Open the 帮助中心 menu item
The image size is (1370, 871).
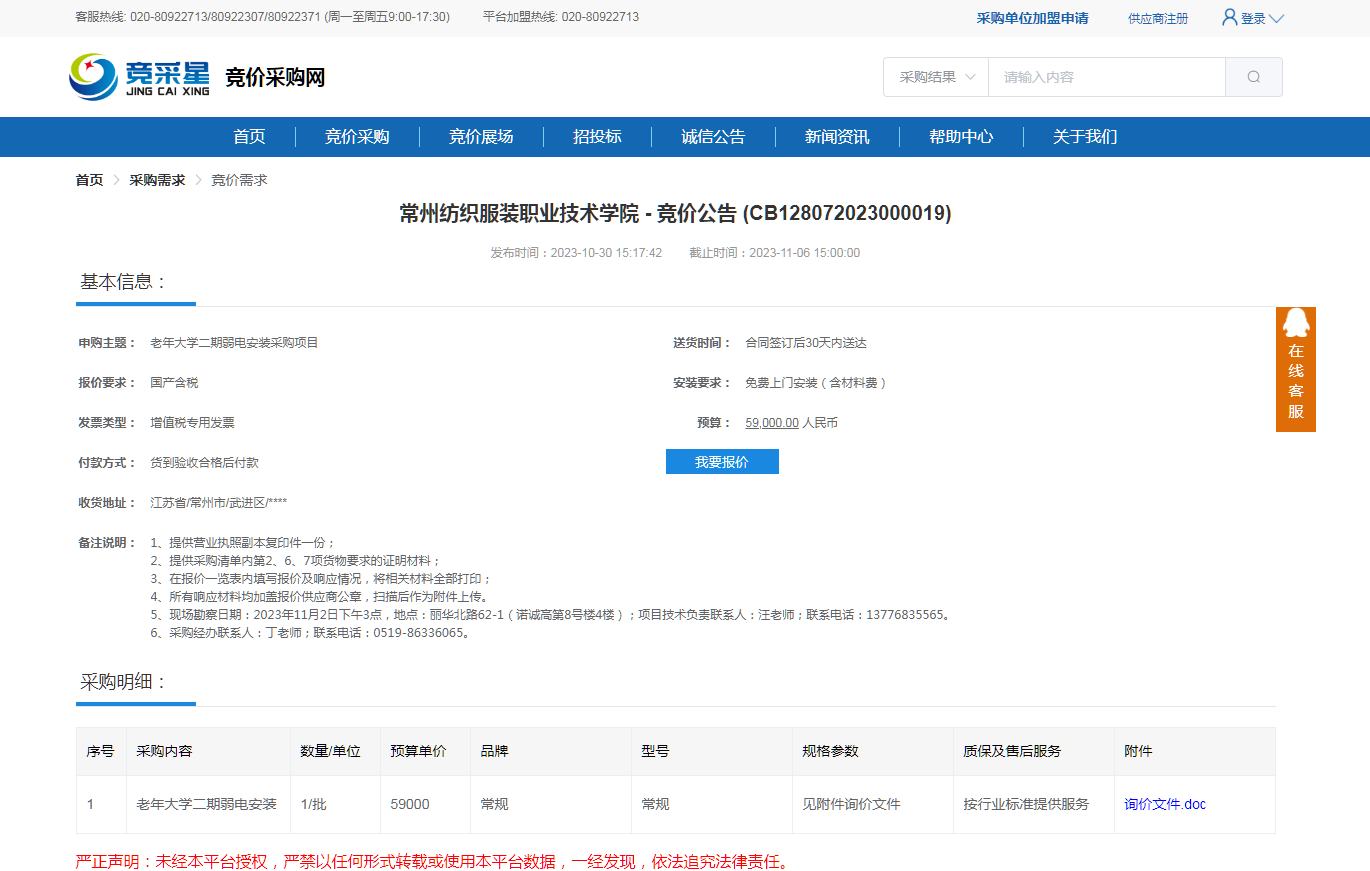pyautogui.click(x=961, y=137)
